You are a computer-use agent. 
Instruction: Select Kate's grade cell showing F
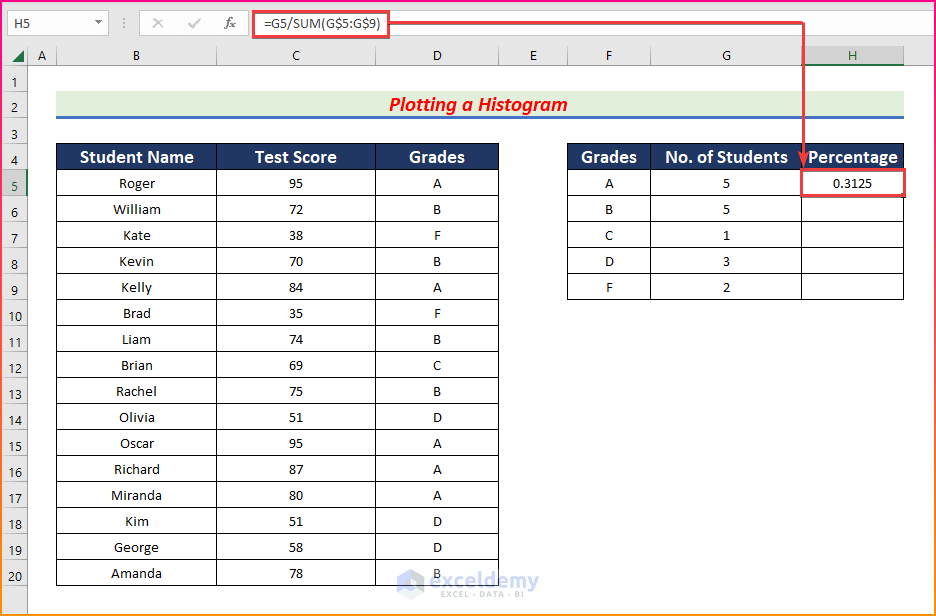point(436,235)
